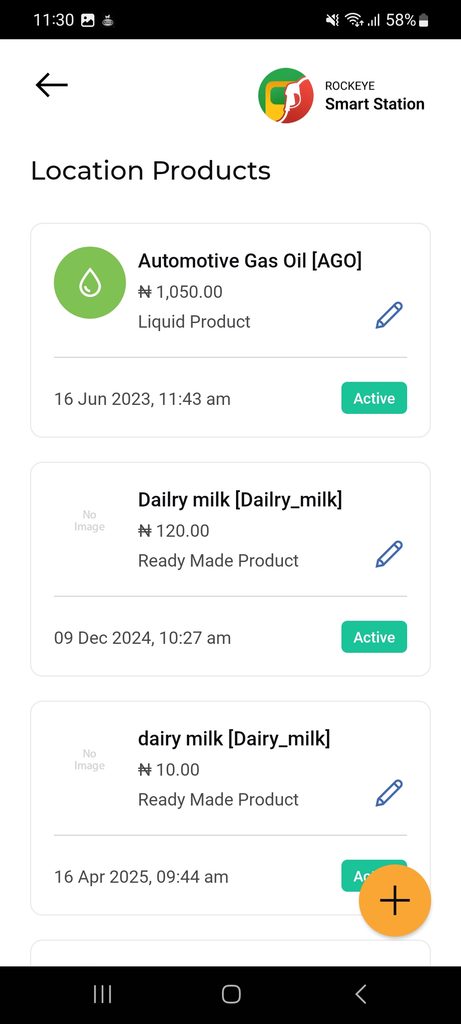Tap No Image placeholder for Dailry milk

coord(89,521)
